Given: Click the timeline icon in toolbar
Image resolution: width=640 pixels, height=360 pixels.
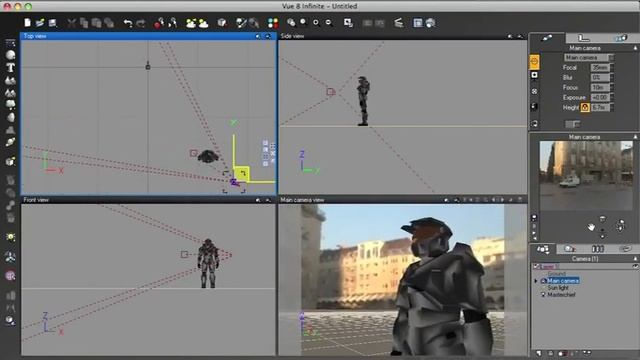Looking at the screenshot, I should [399, 23].
